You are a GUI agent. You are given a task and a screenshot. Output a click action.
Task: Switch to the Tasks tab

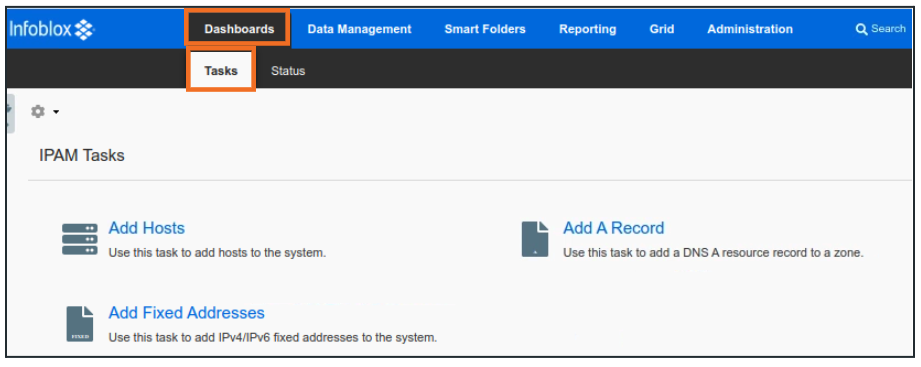click(x=221, y=70)
